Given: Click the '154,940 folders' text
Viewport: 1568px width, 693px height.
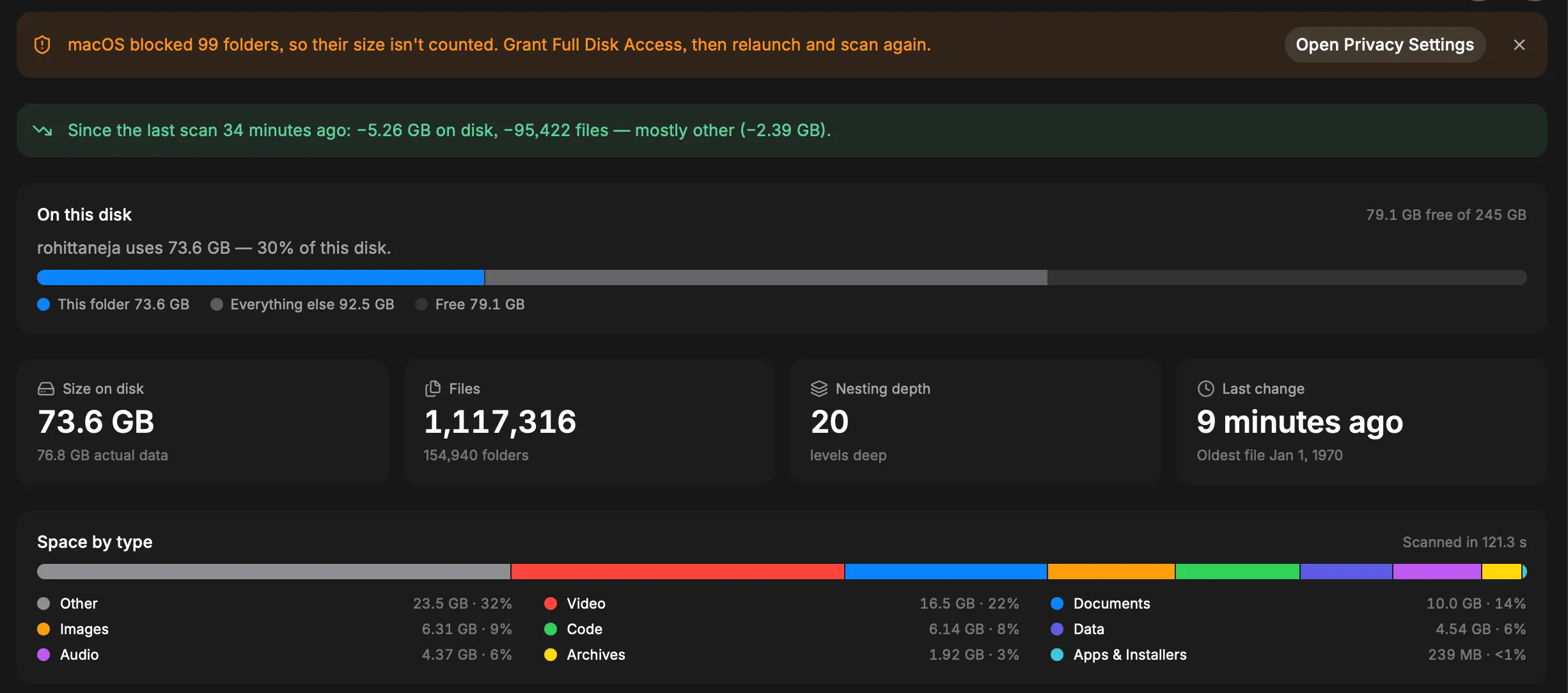Looking at the screenshot, I should (x=476, y=455).
